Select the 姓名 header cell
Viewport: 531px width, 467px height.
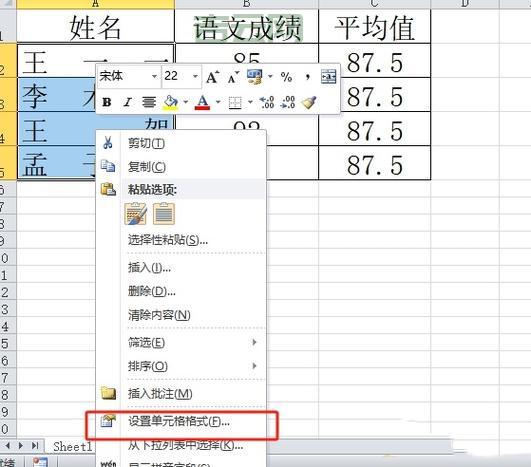95,26
